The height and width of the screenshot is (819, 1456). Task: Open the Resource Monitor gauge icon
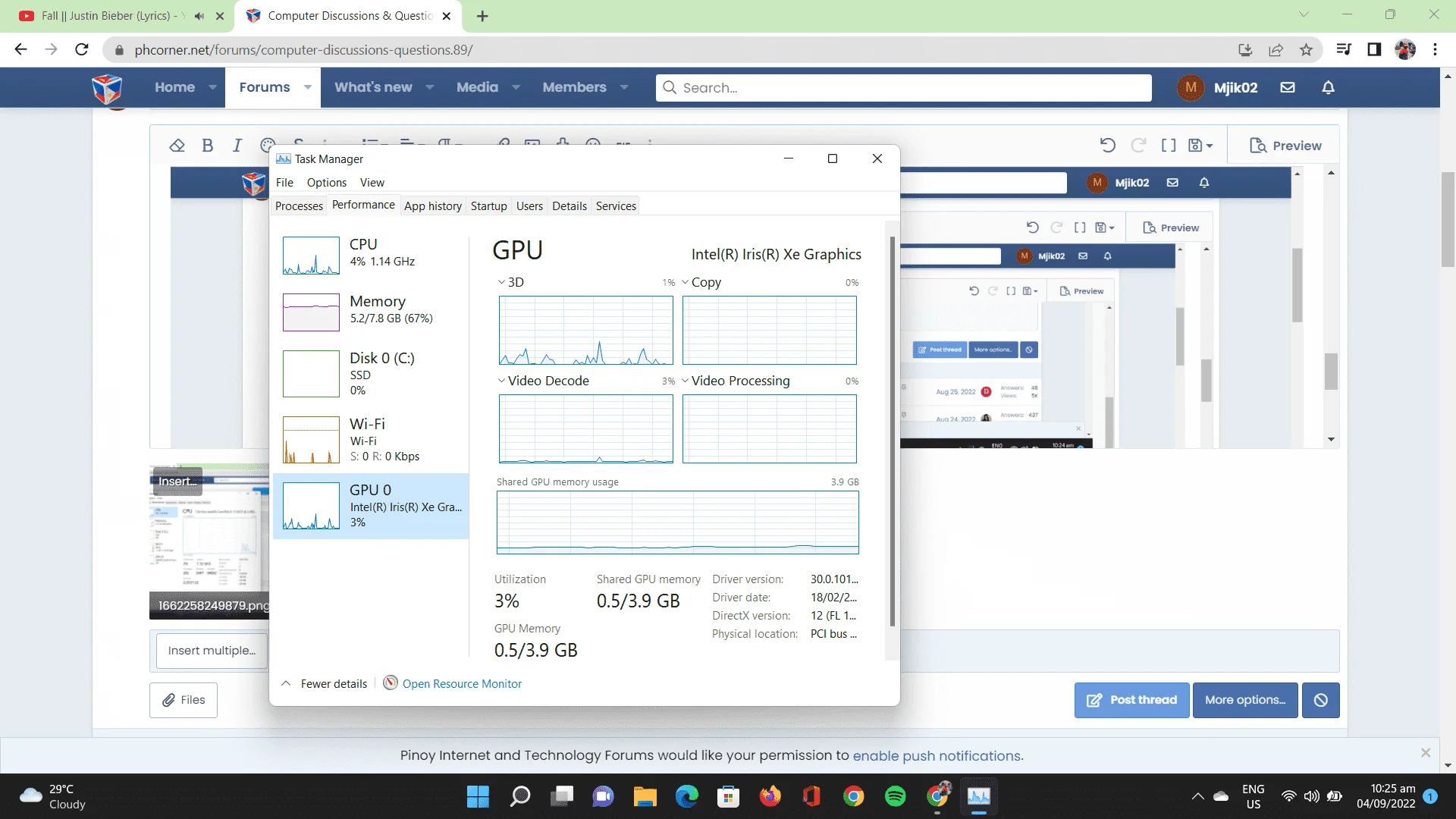(391, 683)
